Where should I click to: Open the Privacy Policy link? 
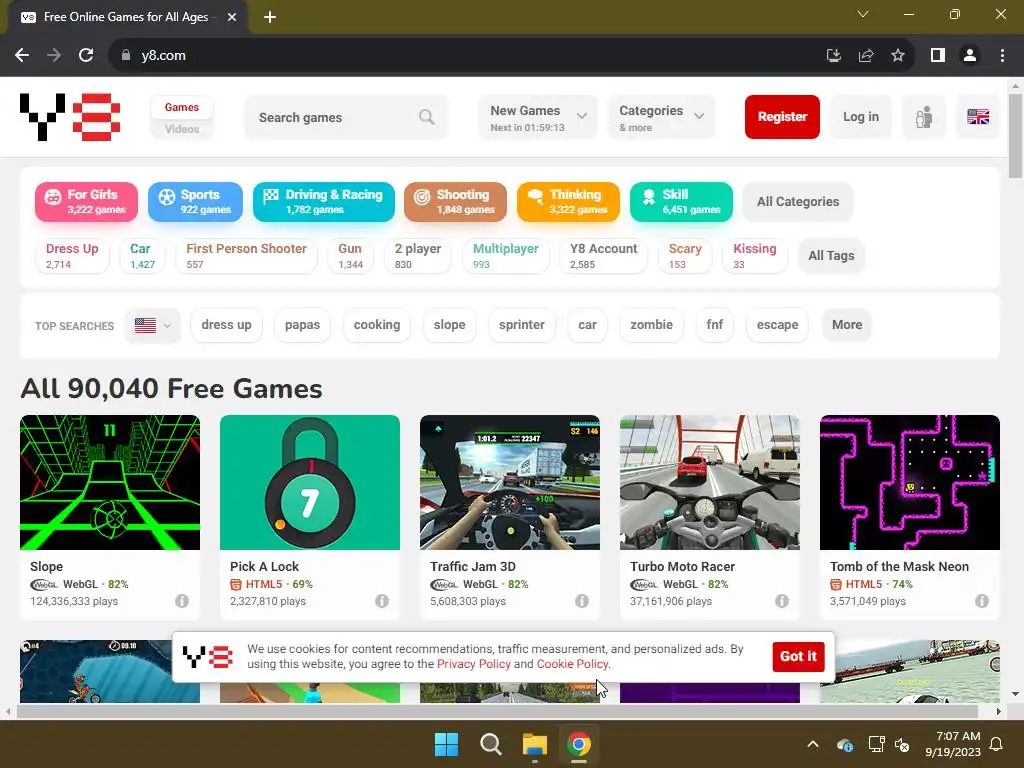(x=473, y=664)
